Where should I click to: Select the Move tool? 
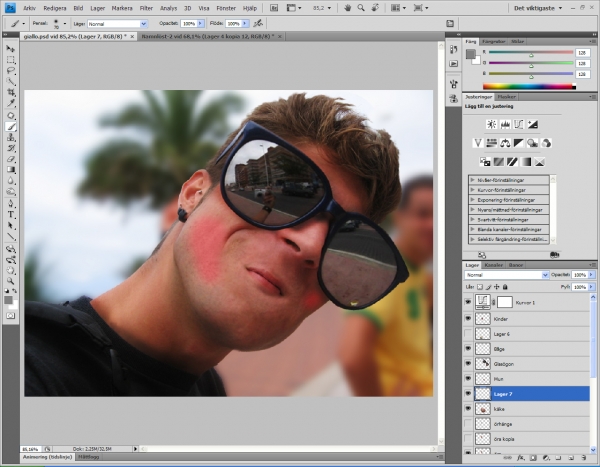coord(11,49)
